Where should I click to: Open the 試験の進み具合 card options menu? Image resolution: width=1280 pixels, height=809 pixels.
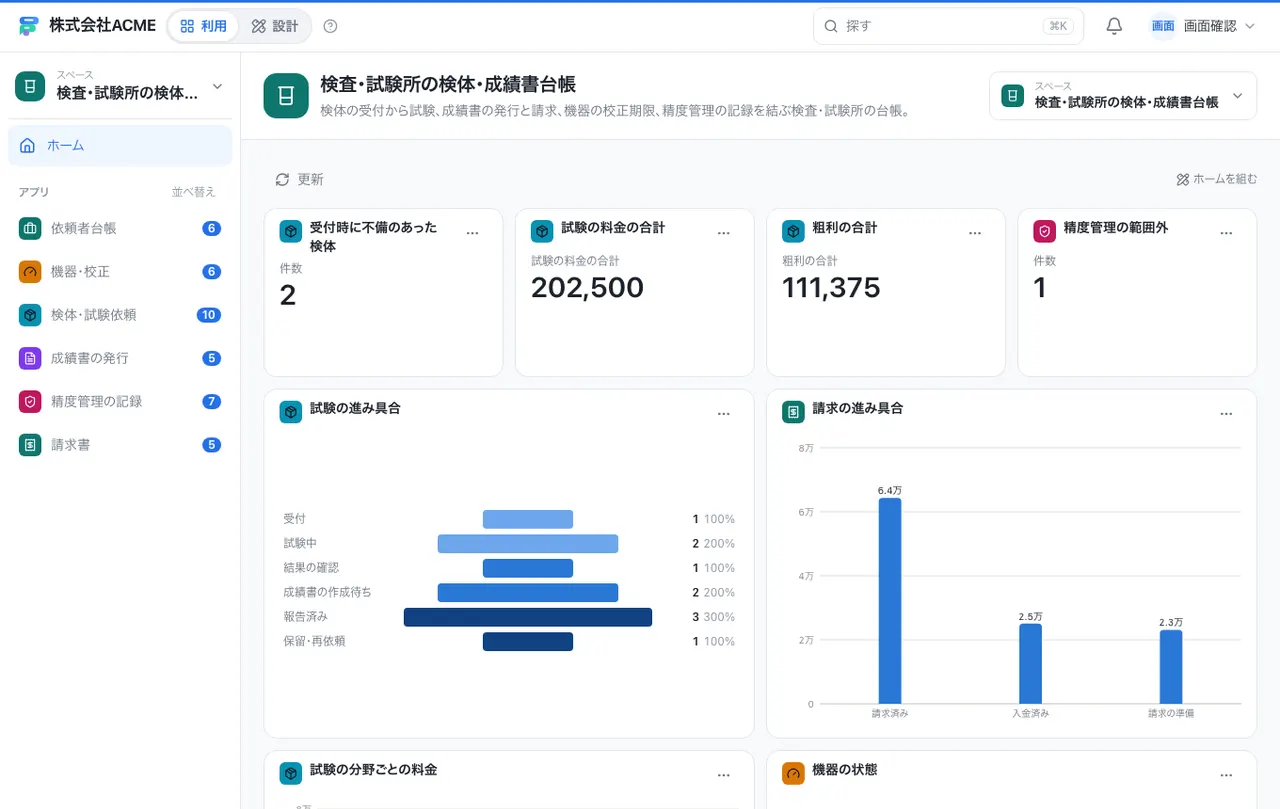(724, 414)
